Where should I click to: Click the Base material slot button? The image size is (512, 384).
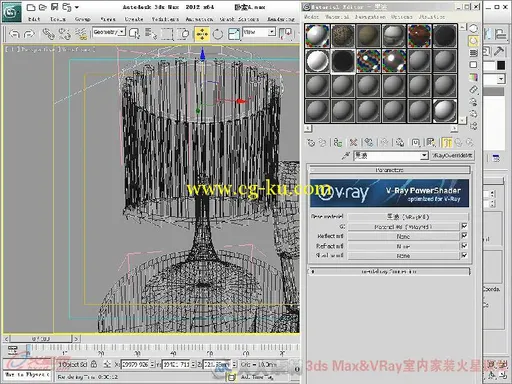click(x=408, y=217)
